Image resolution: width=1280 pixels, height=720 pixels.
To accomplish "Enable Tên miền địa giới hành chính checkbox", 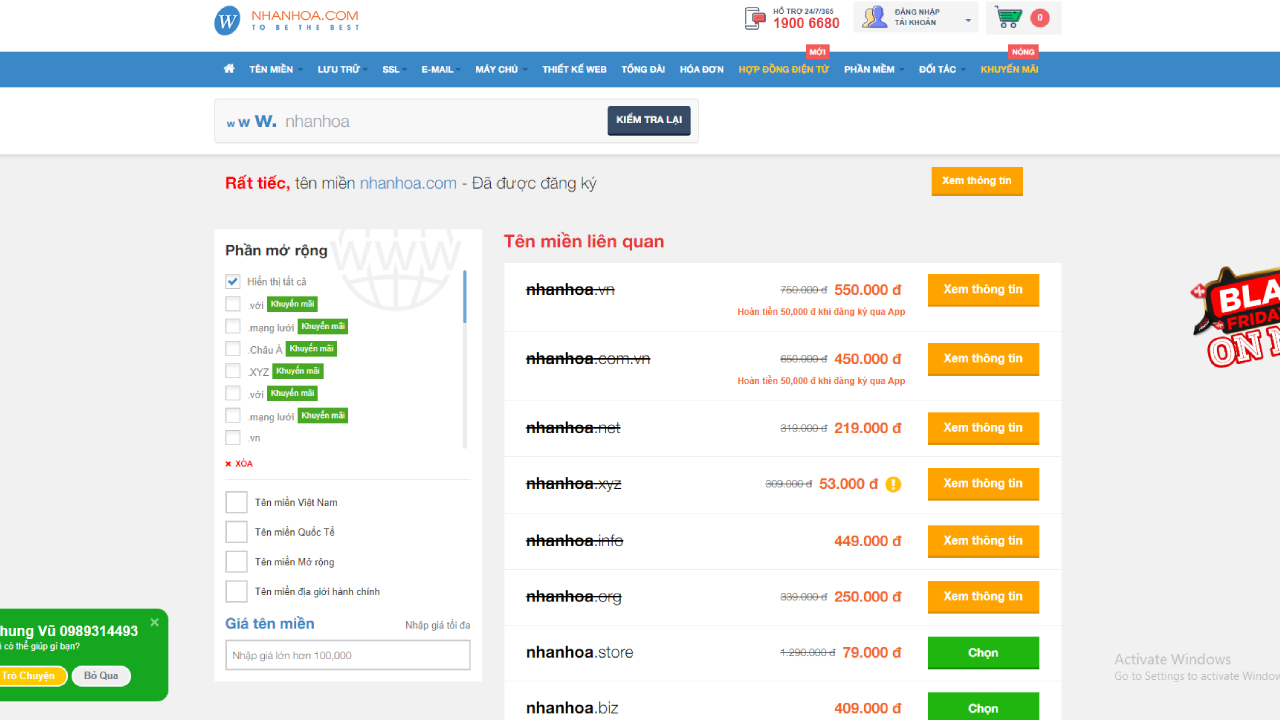I will click(x=236, y=592).
